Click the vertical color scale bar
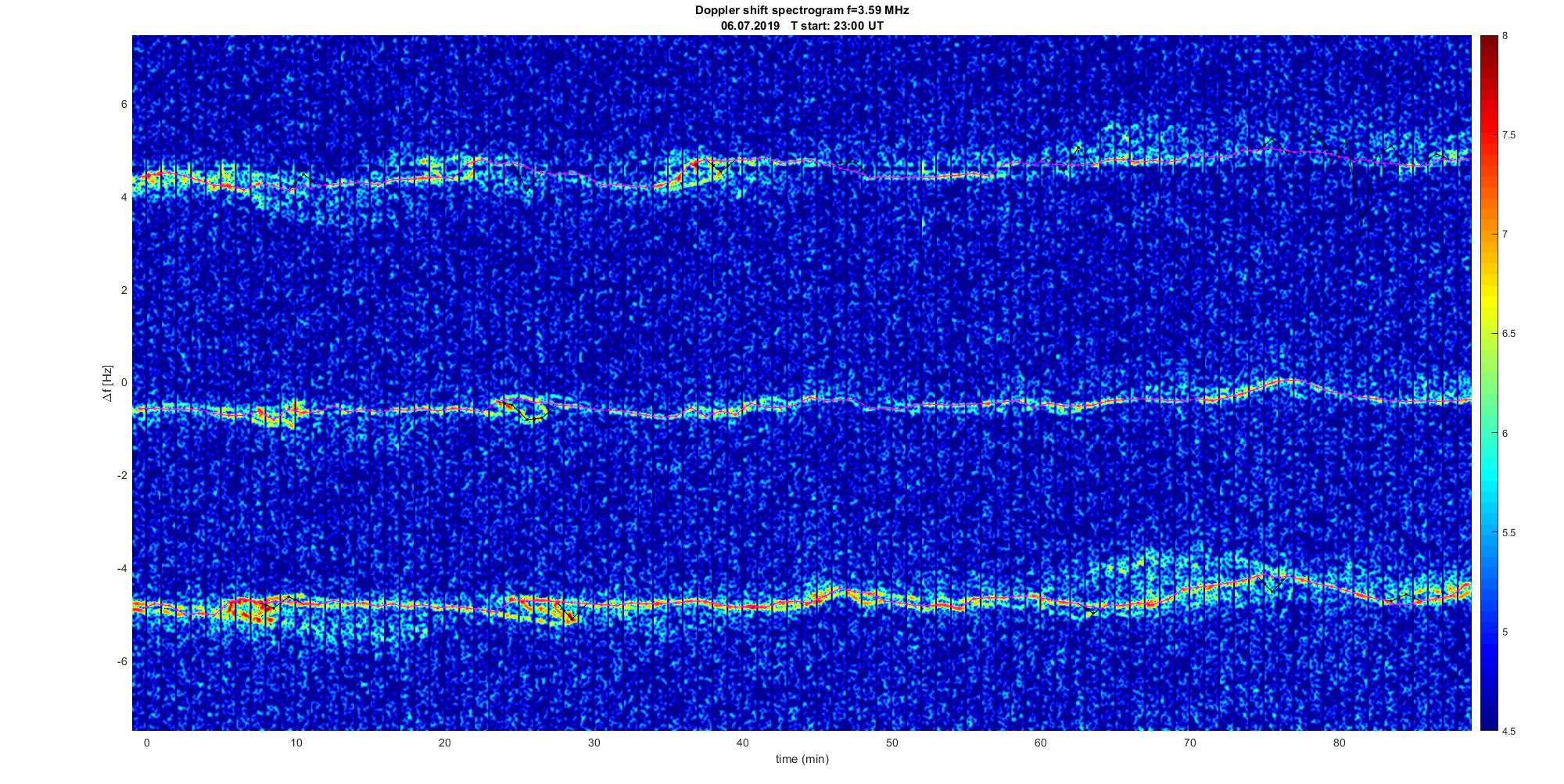Viewport: 1564px width, 784px height. click(x=1488, y=383)
